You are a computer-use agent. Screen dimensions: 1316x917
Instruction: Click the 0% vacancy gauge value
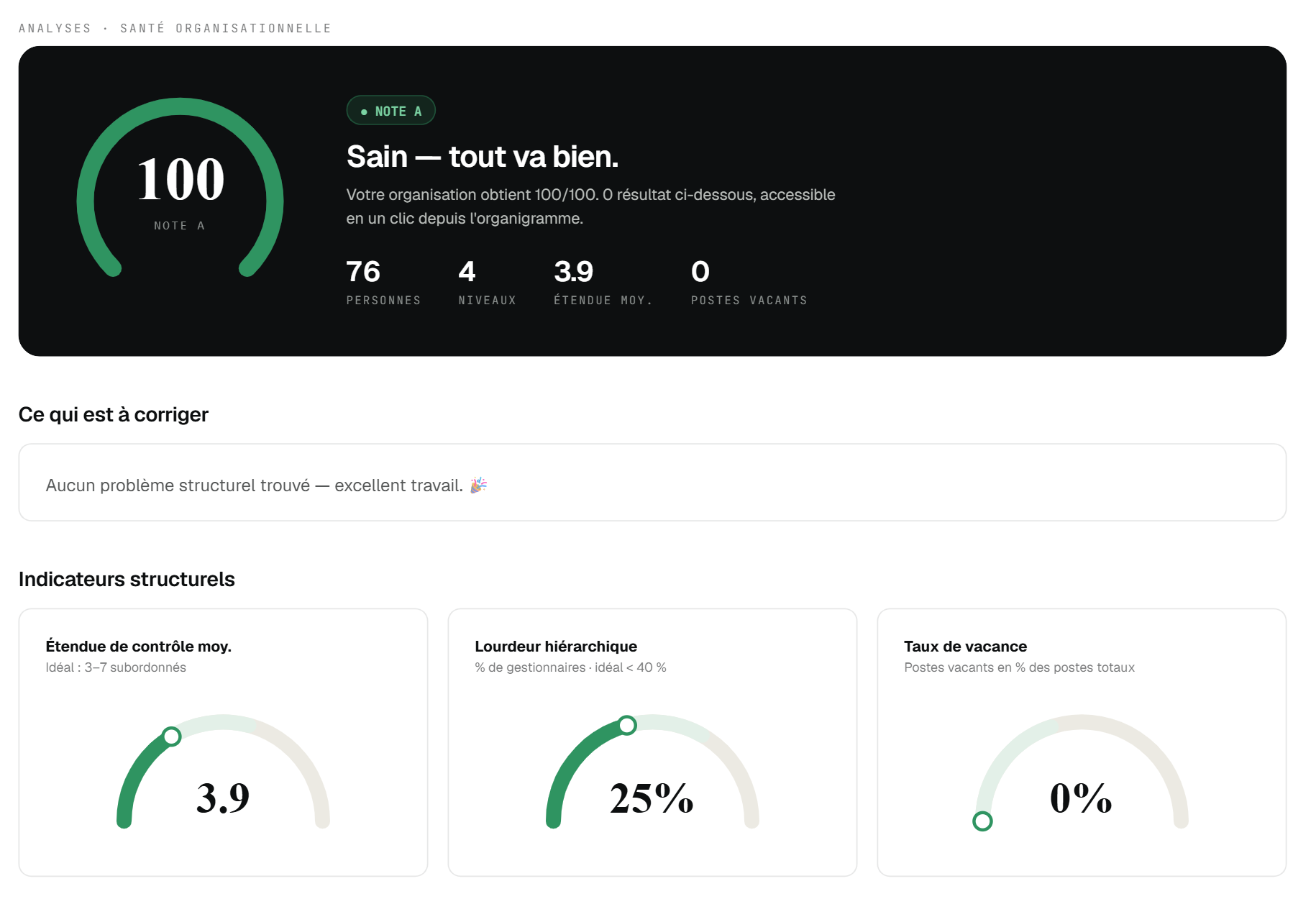pos(1081,798)
